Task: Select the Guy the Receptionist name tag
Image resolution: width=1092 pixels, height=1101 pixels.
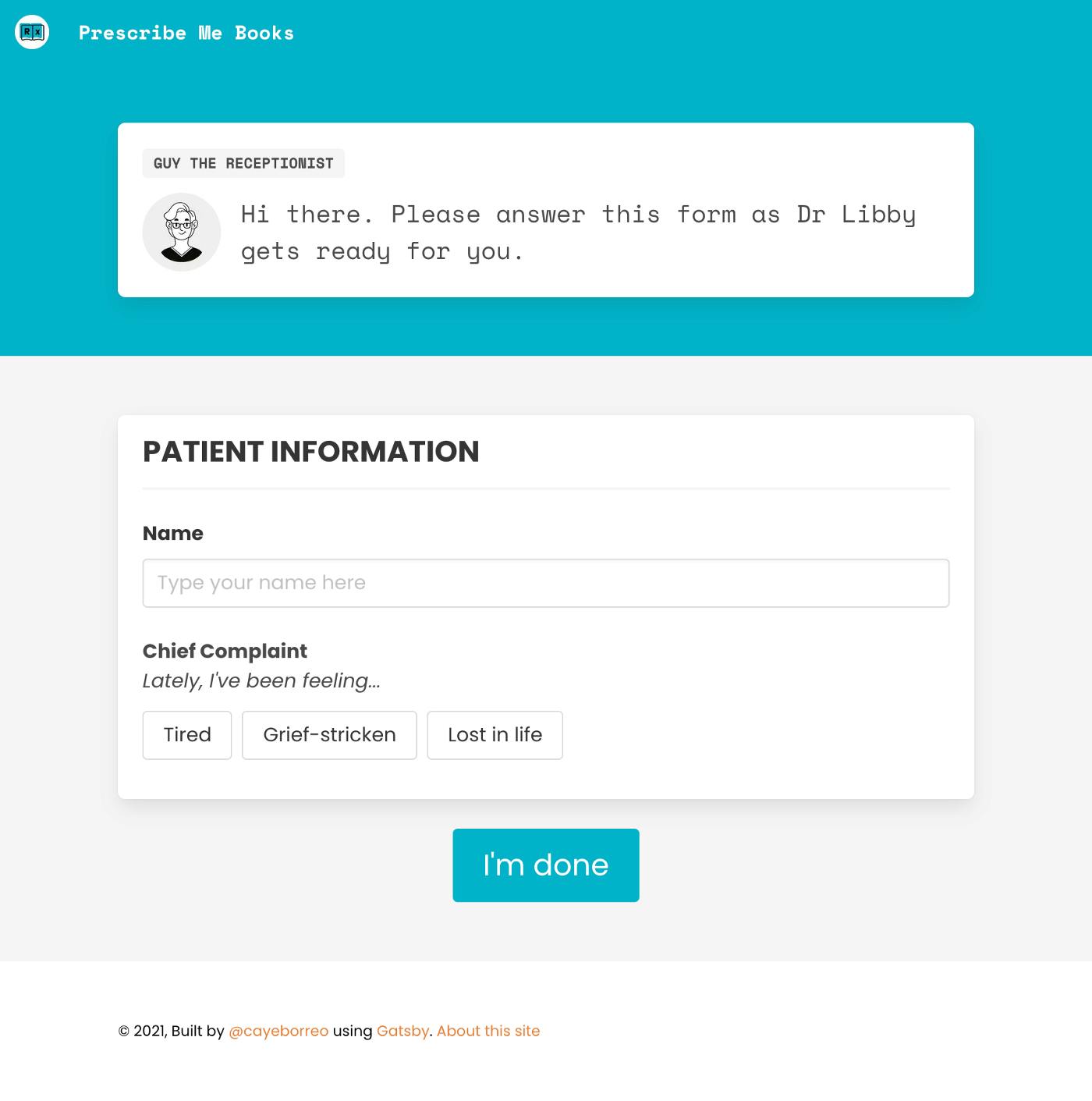Action: click(243, 163)
